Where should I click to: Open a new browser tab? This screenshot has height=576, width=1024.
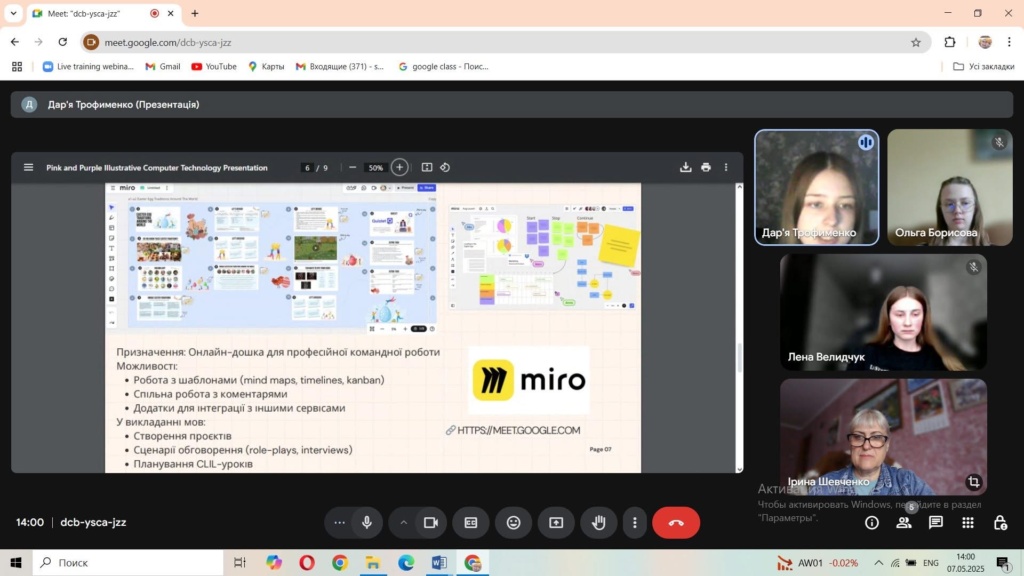(x=195, y=13)
